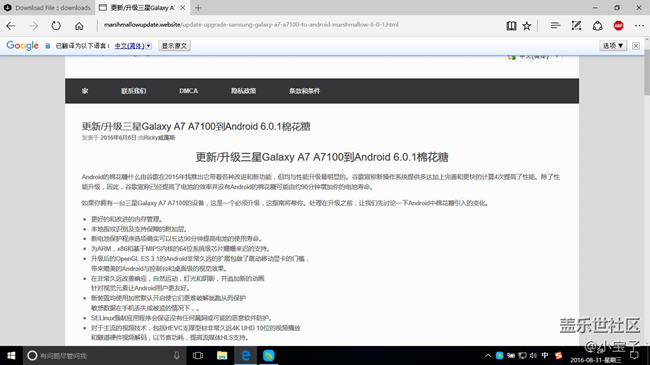650x365 pixels.
Task: Refresh the page
Action: click(56, 26)
